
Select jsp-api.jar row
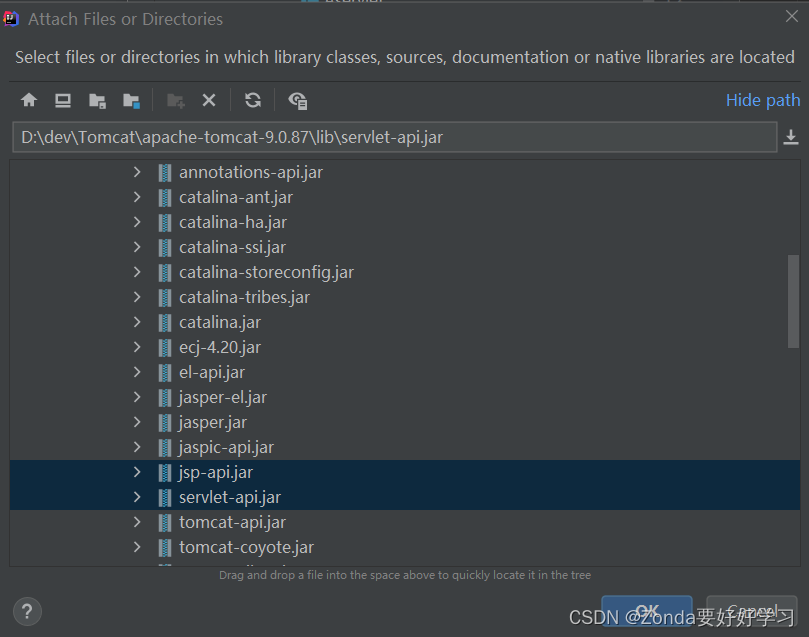(x=405, y=472)
